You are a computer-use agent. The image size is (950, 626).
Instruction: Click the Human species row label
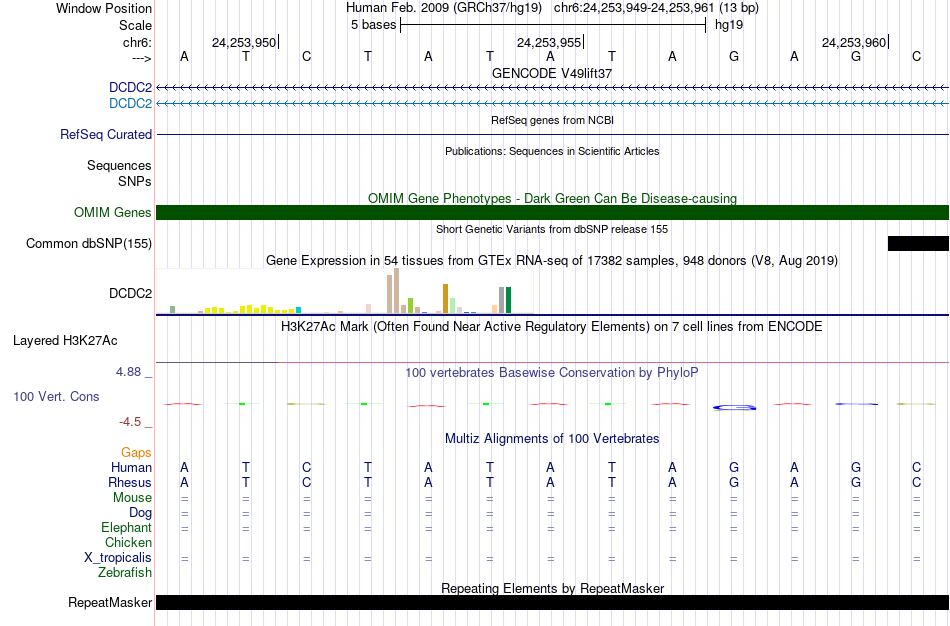point(131,467)
